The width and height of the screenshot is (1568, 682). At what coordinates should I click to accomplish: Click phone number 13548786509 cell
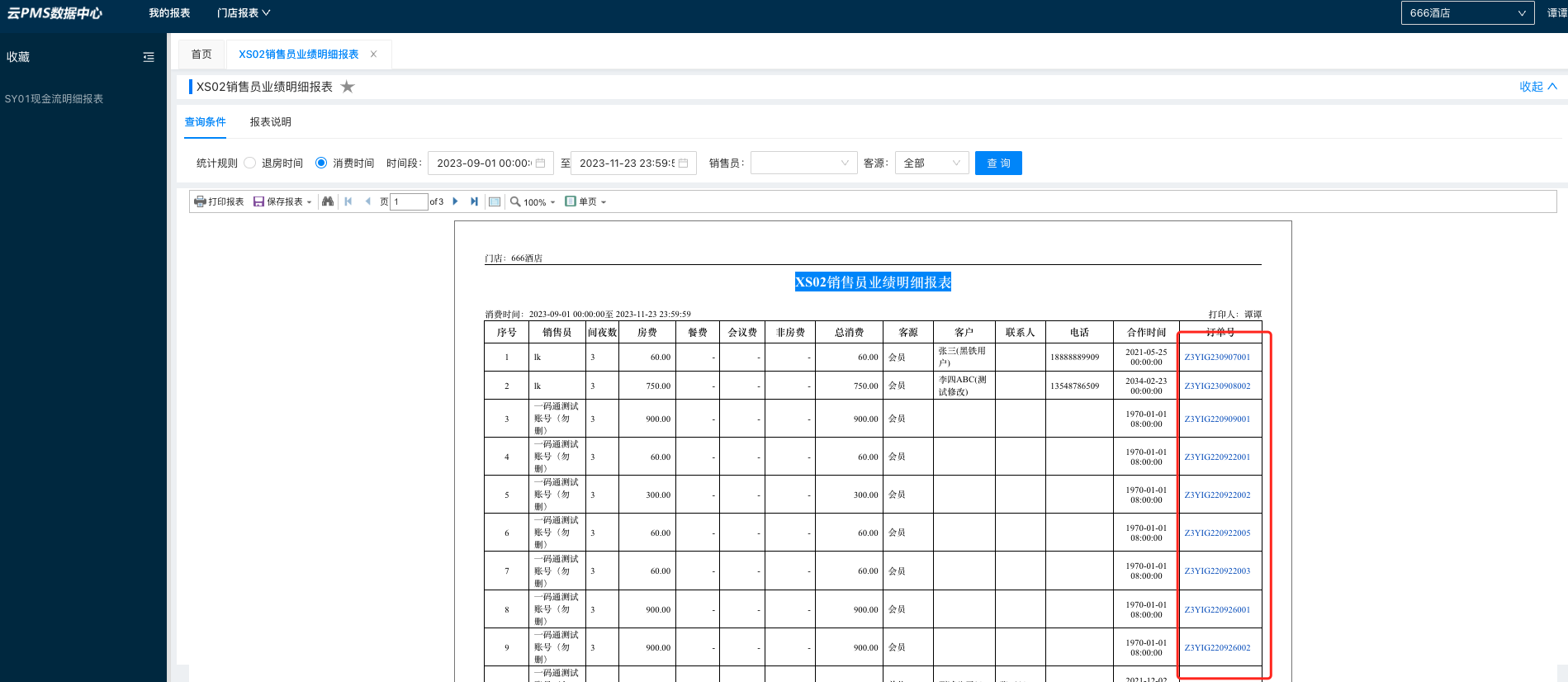click(x=1079, y=386)
